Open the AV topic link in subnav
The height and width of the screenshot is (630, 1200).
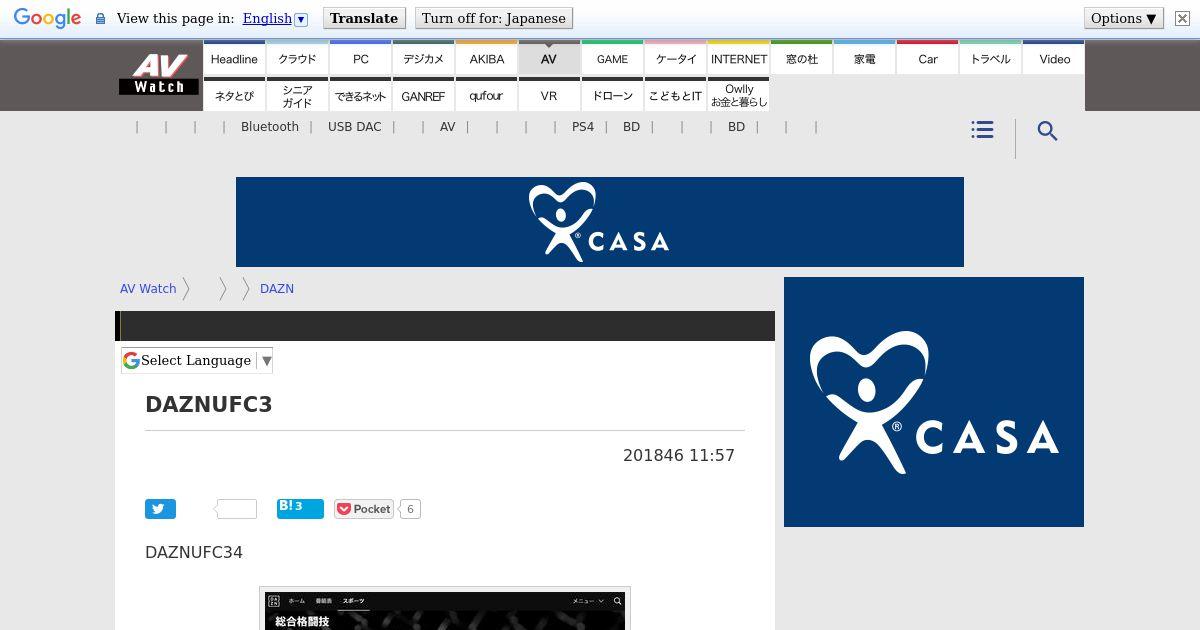(x=447, y=127)
